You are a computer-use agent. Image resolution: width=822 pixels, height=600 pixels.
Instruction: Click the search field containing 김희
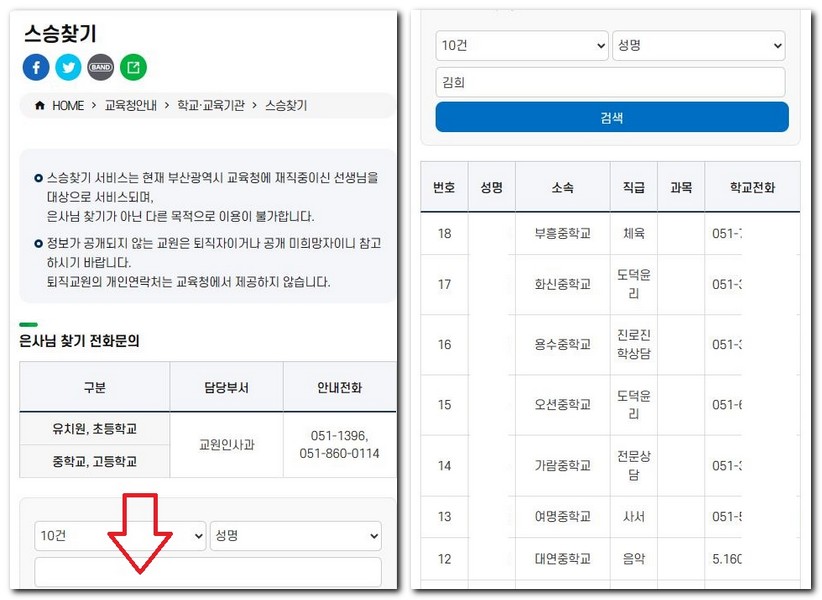(611, 82)
